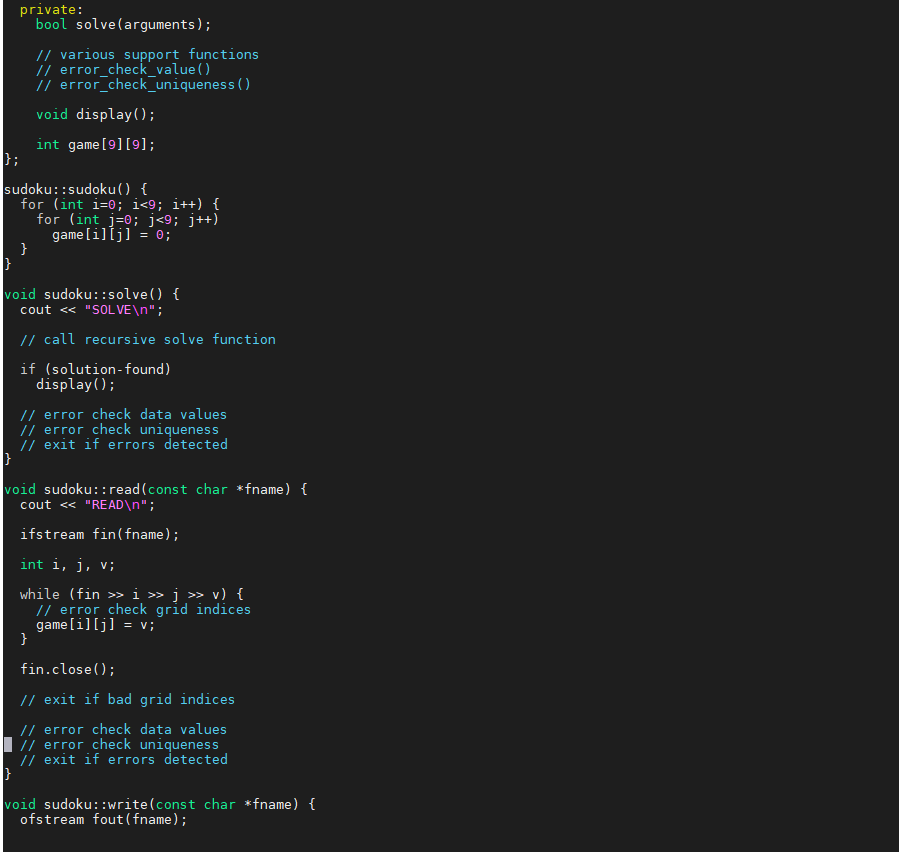
Task: Click the call recursive solve function comment
Action: click(150, 339)
